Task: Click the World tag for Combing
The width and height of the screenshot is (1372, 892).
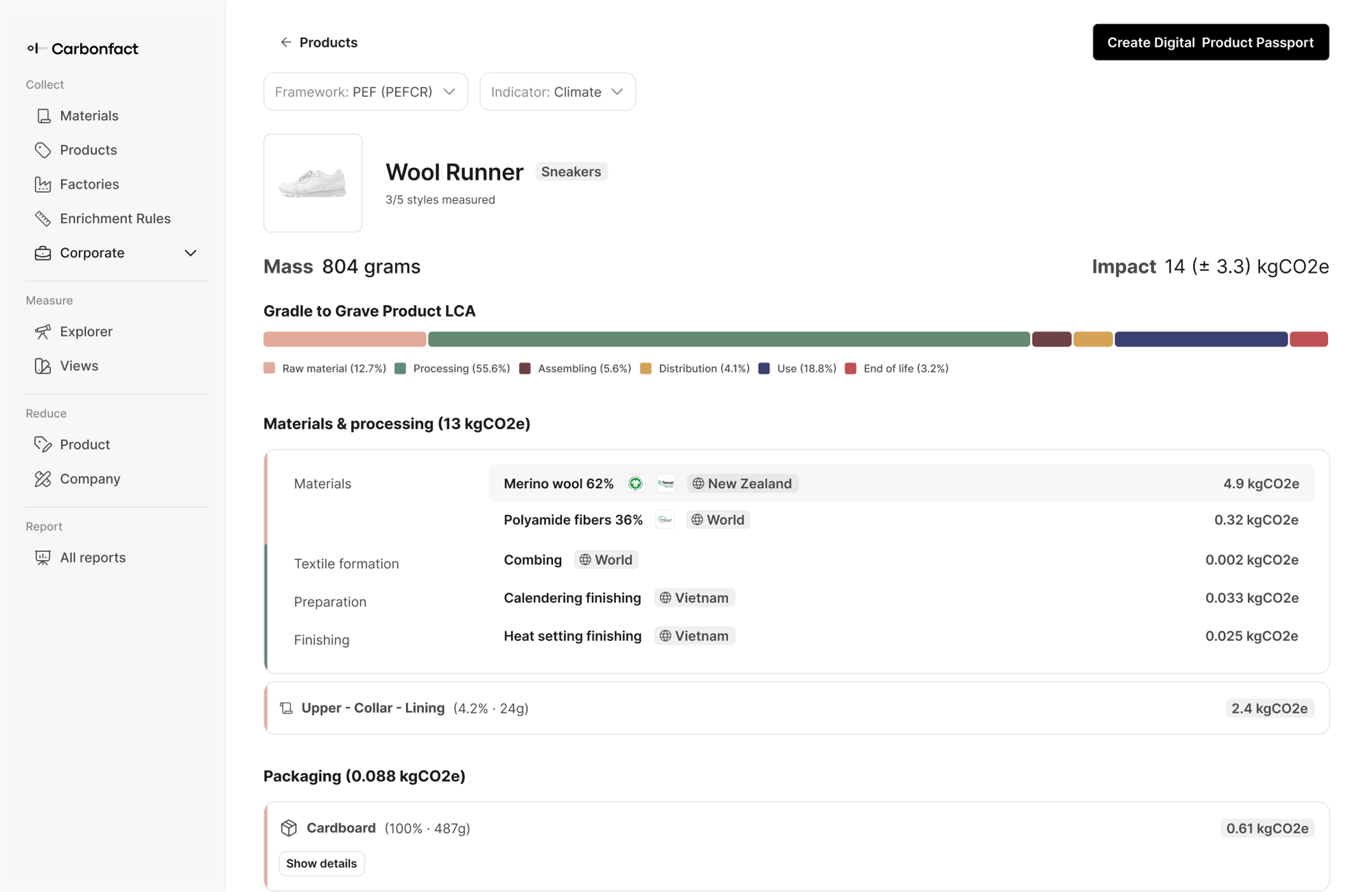Action: [606, 559]
